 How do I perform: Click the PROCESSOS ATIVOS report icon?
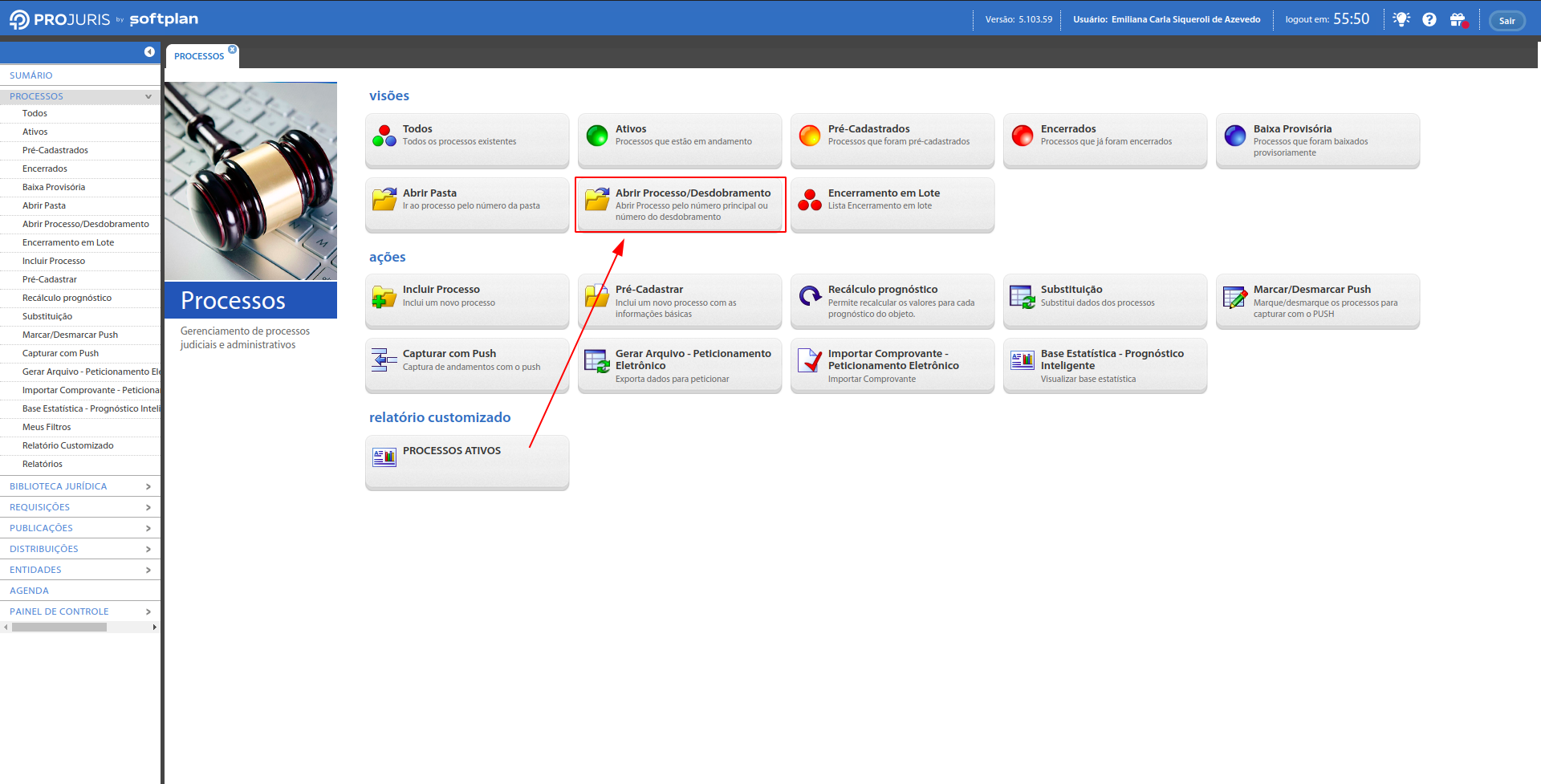click(384, 457)
